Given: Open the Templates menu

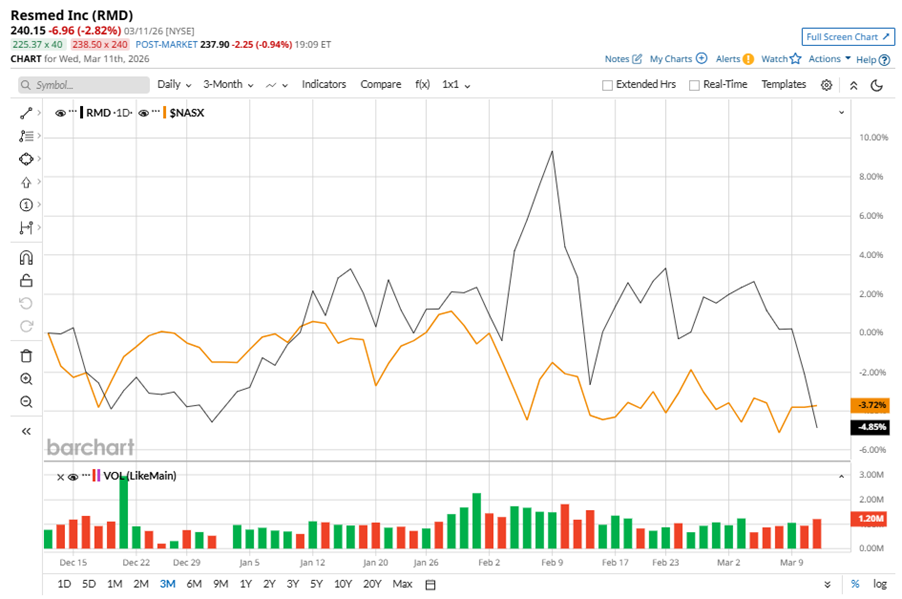Looking at the screenshot, I should click(783, 84).
